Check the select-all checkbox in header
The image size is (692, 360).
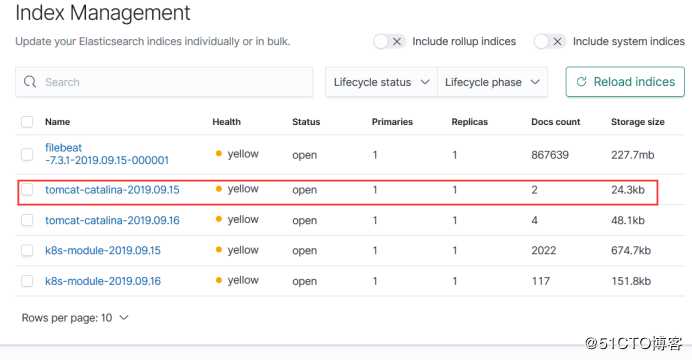[x=27, y=122]
